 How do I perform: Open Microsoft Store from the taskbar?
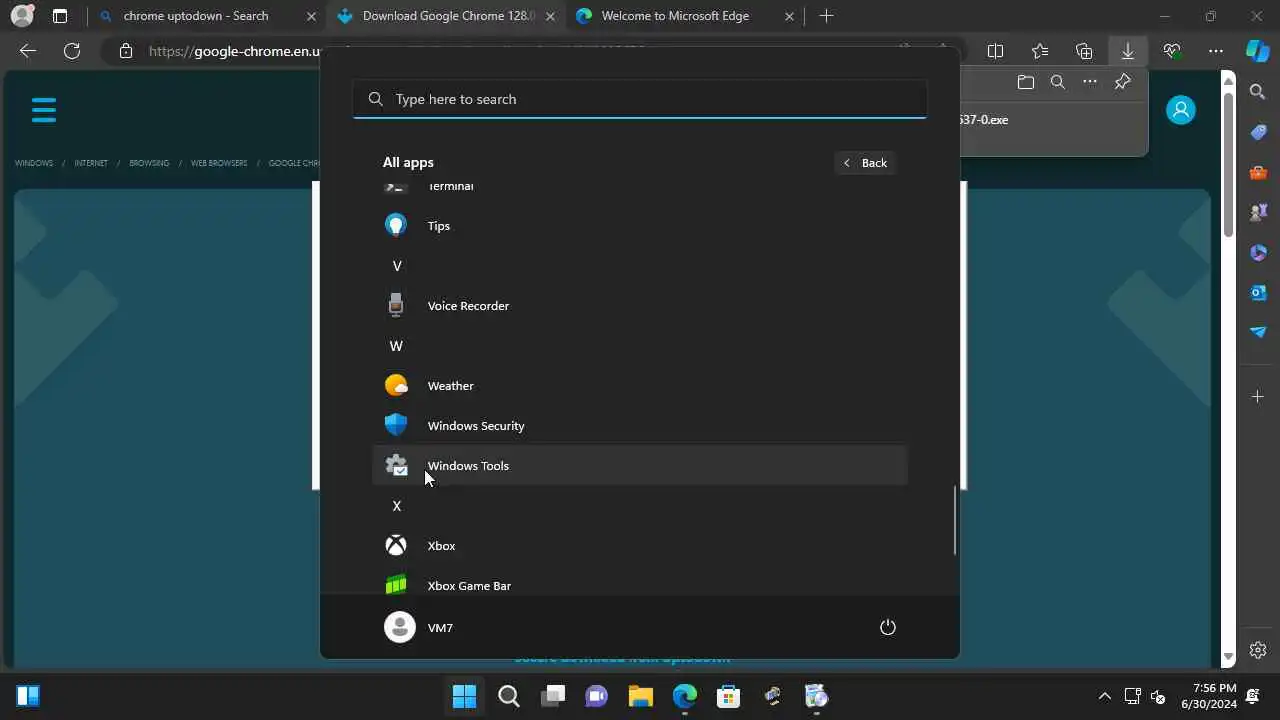pos(729,696)
